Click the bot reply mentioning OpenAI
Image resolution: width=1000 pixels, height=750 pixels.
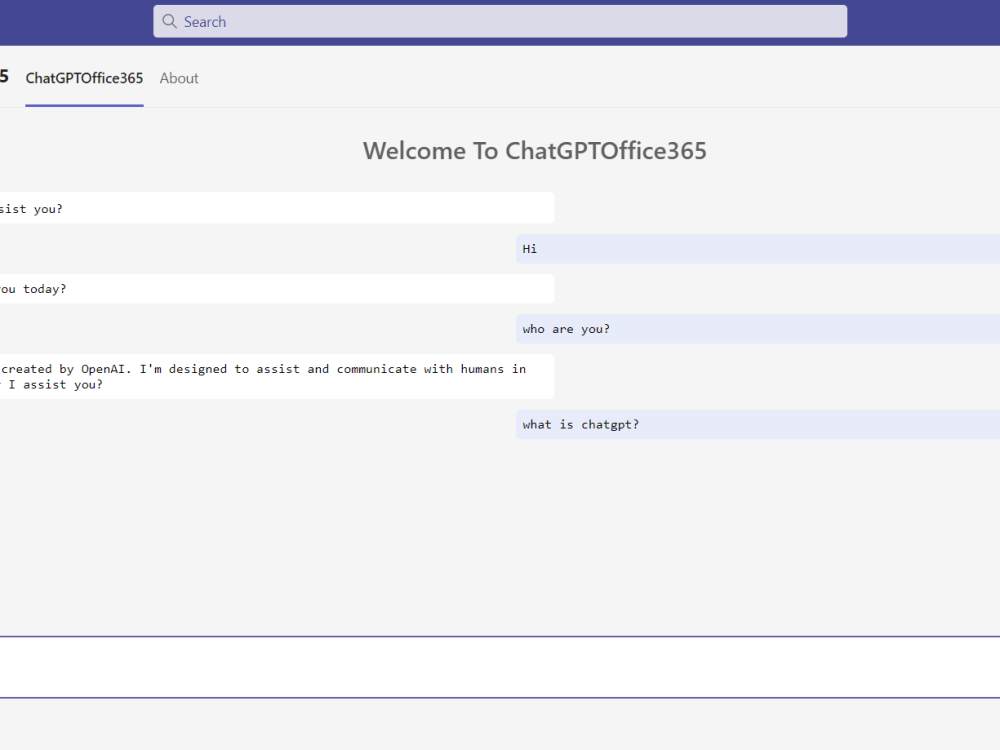(270, 376)
